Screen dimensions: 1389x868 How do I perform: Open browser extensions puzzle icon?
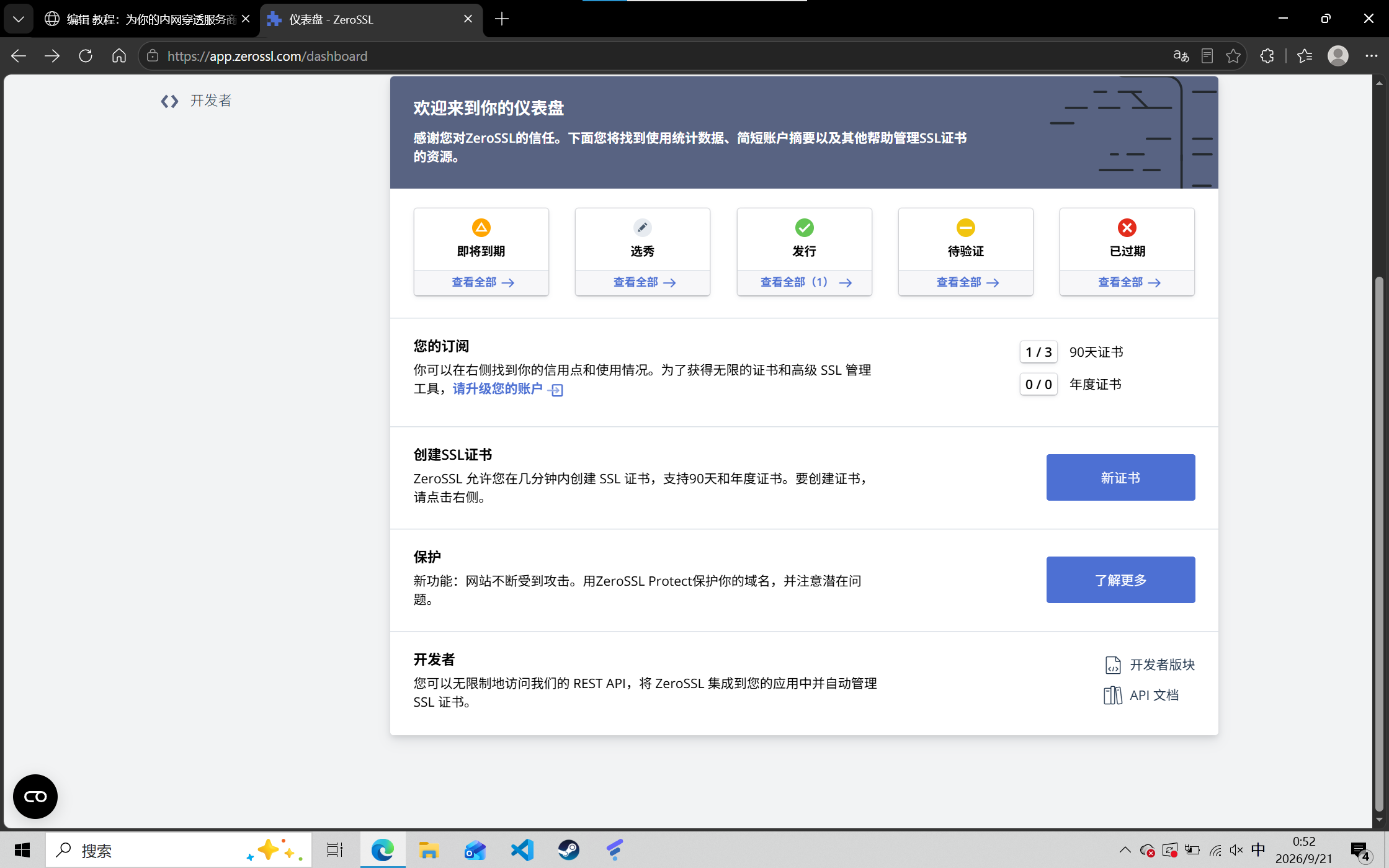click(1267, 56)
